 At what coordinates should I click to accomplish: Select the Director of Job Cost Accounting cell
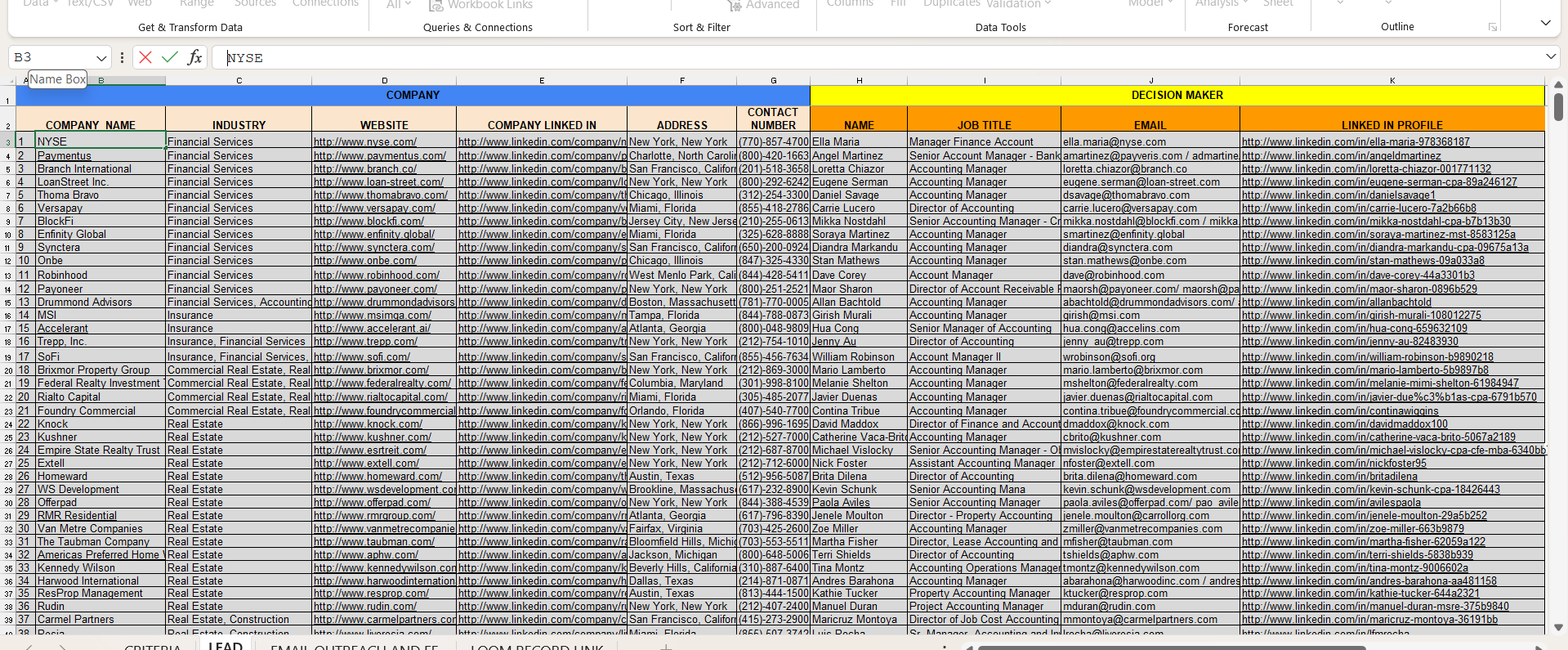click(985, 619)
